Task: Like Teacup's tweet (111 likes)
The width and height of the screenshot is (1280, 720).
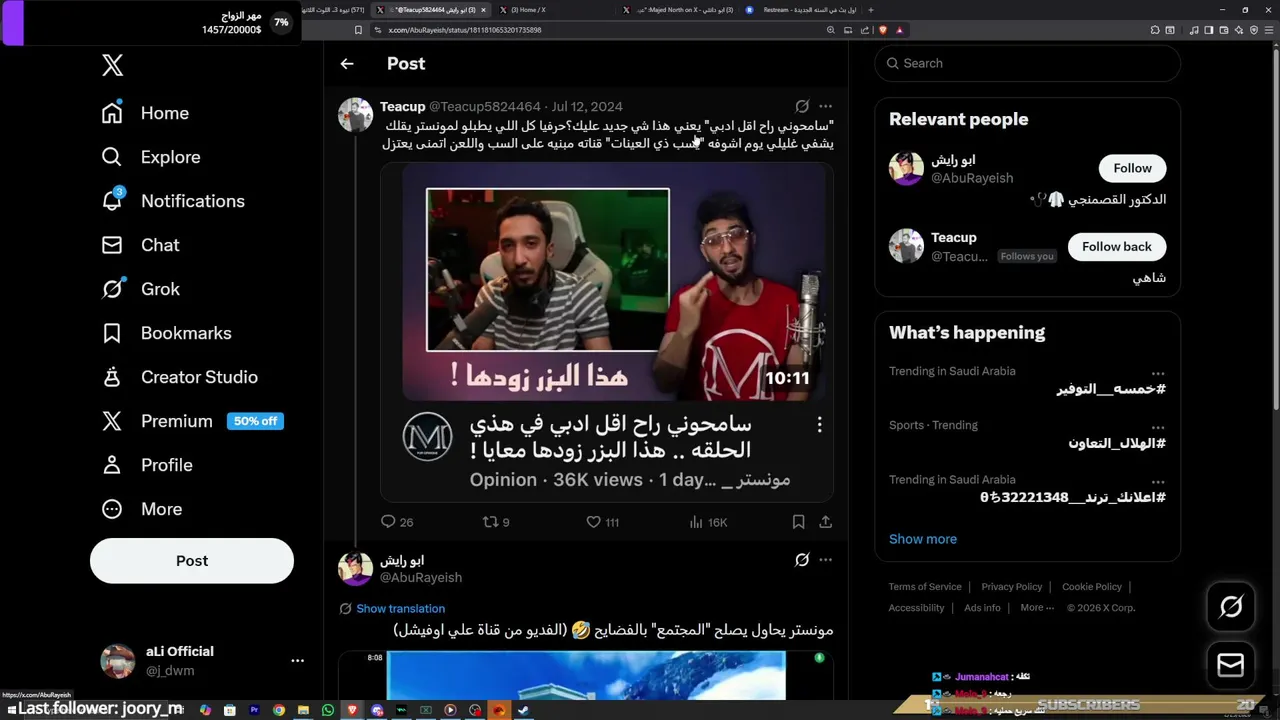Action: [x=602, y=522]
